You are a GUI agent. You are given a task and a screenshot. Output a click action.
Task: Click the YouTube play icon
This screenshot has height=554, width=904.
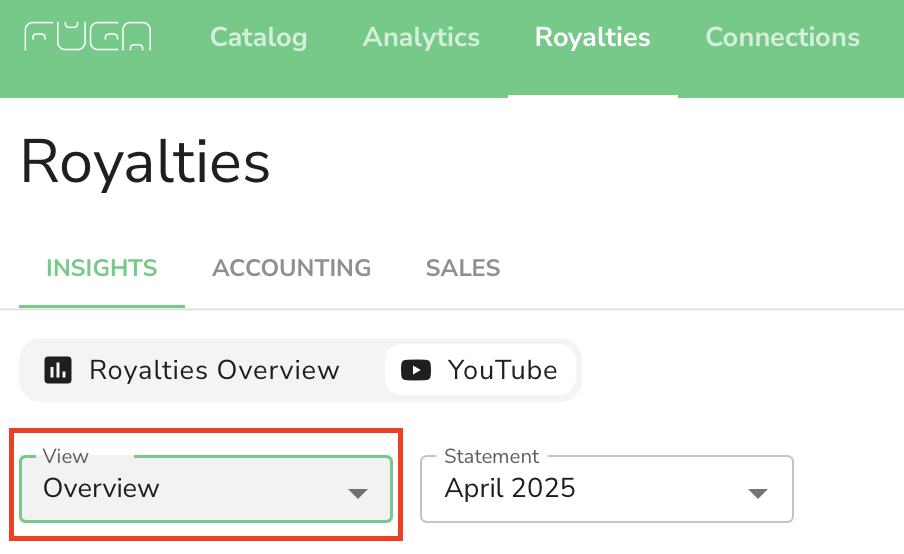(416, 370)
